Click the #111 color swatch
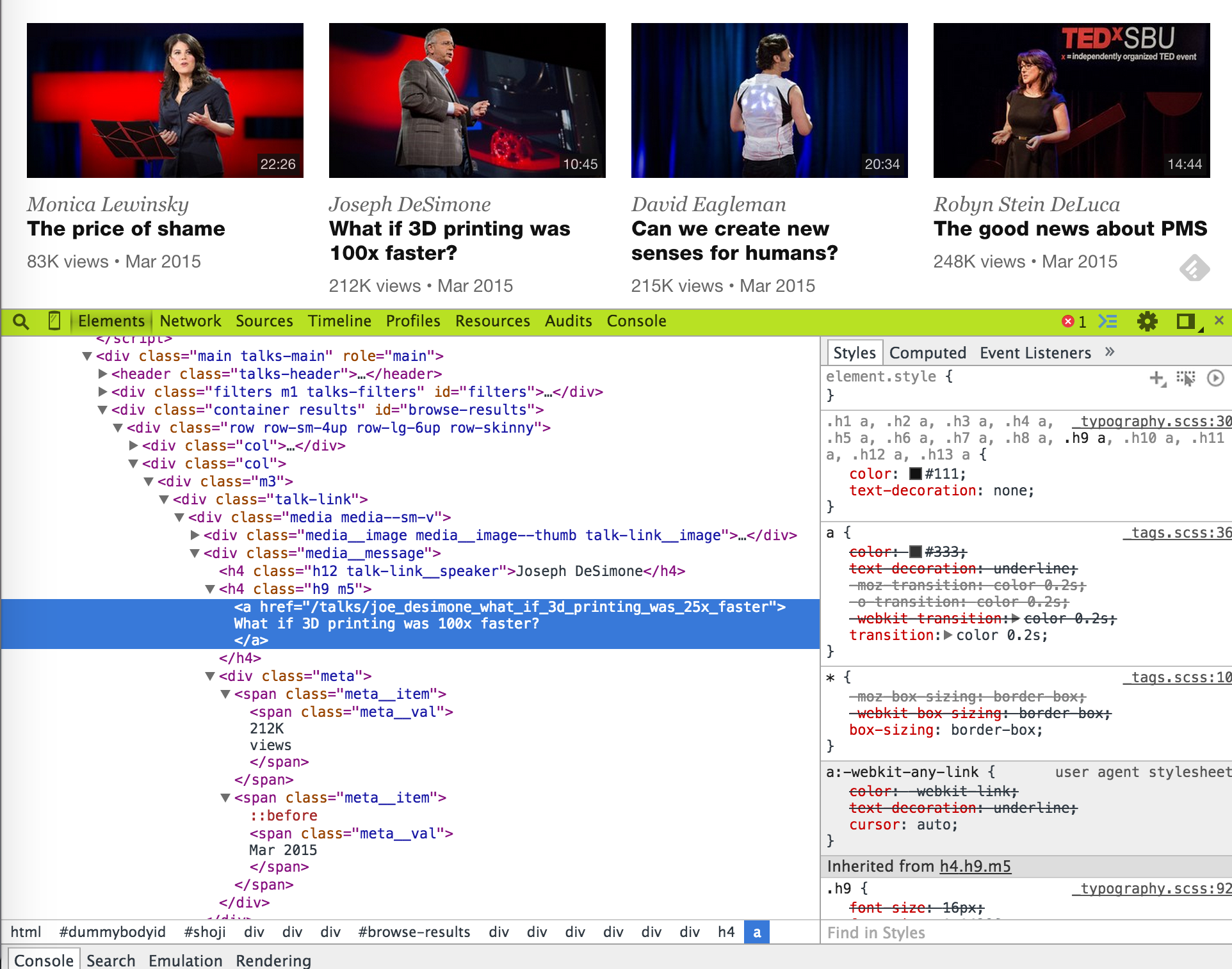Image resolution: width=1232 pixels, height=969 pixels. pos(916,474)
